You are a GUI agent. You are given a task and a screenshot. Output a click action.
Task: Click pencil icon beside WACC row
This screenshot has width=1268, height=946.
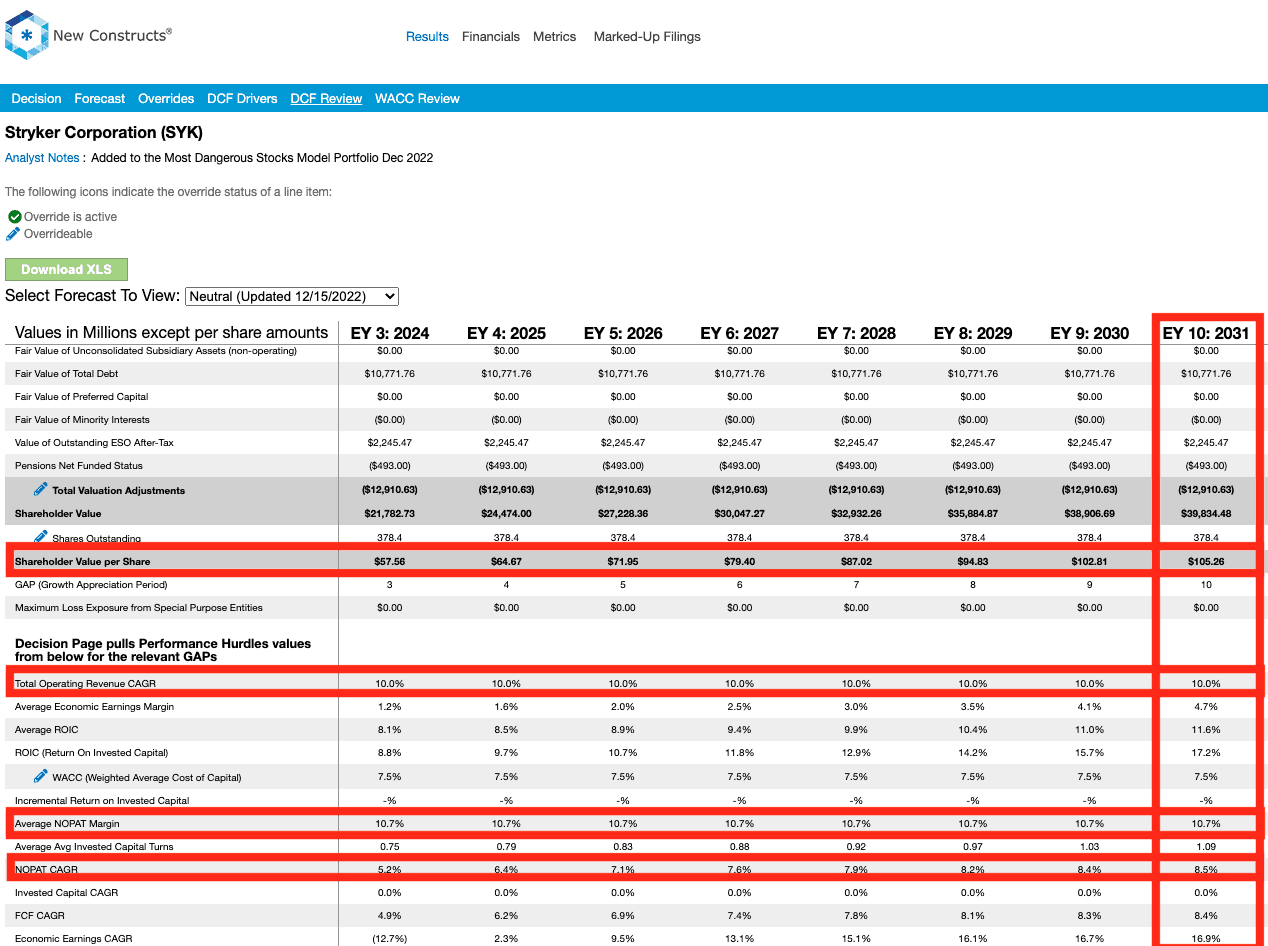pyautogui.click(x=41, y=776)
